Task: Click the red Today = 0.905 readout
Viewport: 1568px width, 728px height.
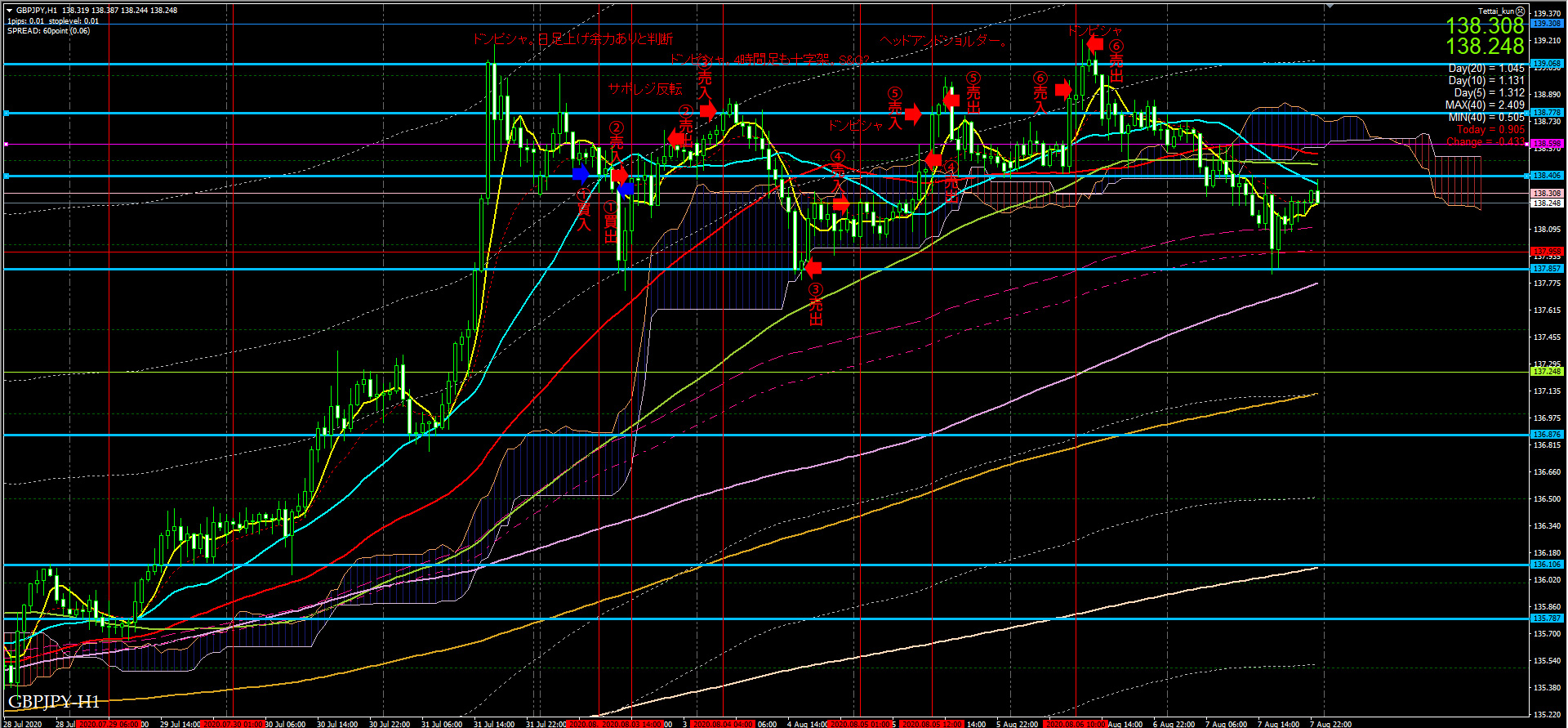Action: (x=1491, y=130)
